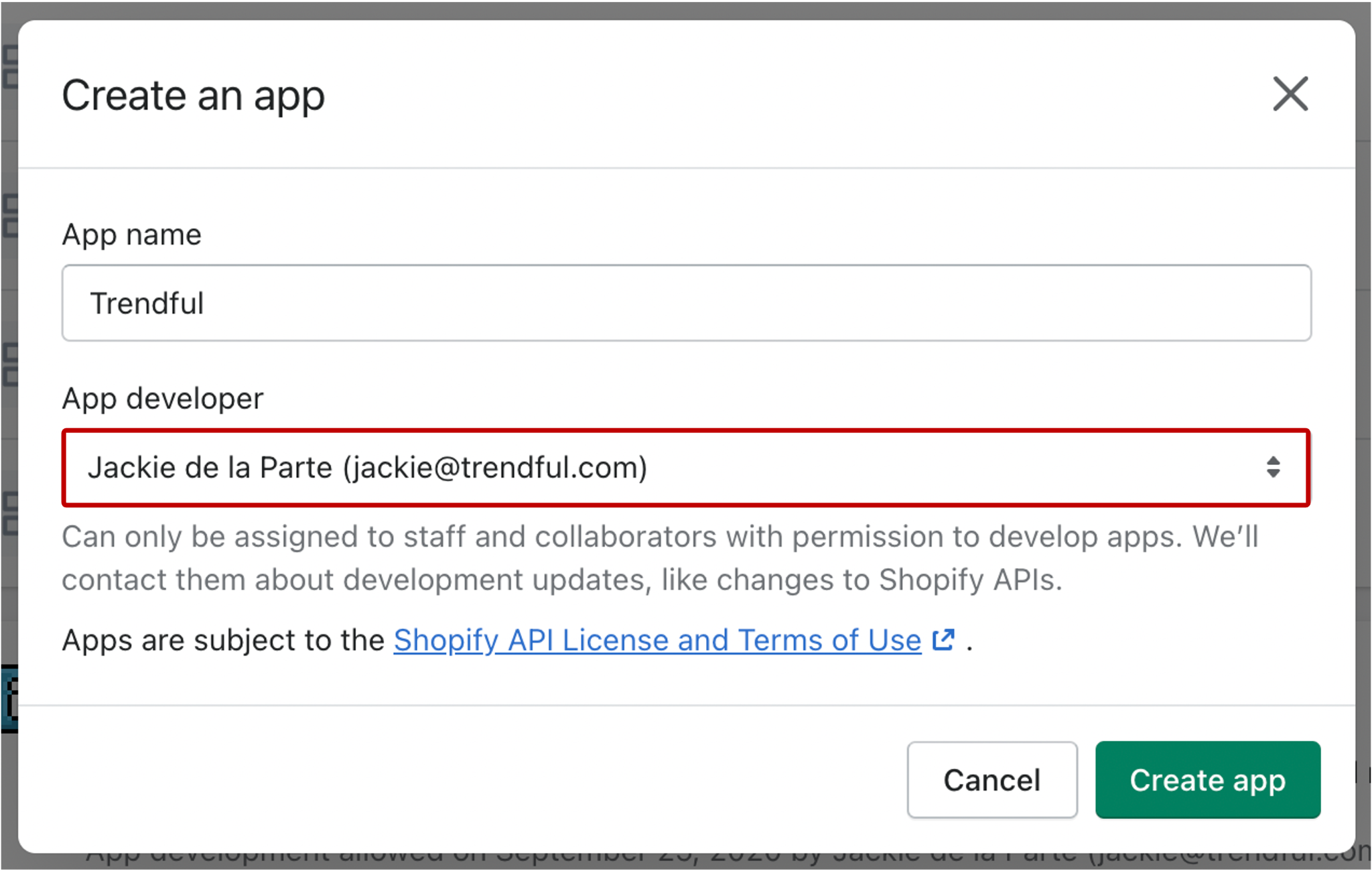
Task: Click the external link icon after Terms of Use
Action: 943,640
